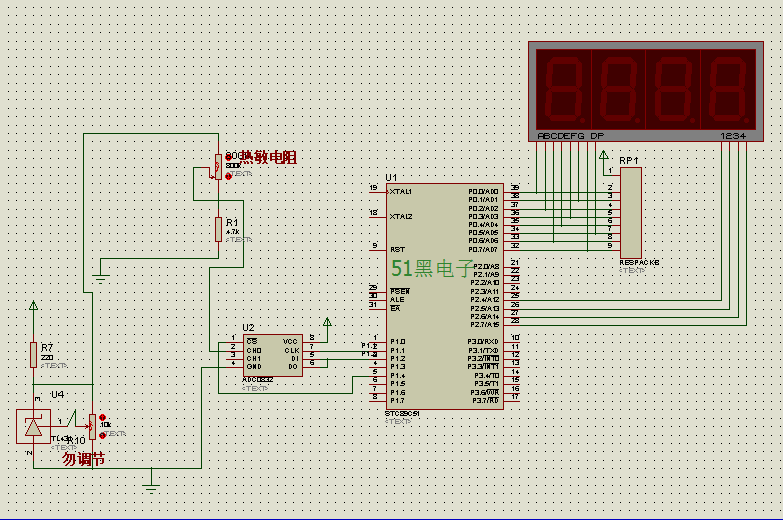This screenshot has height=520, width=783.
Task: Click the 4.7k value under R1
Action: (x=233, y=232)
